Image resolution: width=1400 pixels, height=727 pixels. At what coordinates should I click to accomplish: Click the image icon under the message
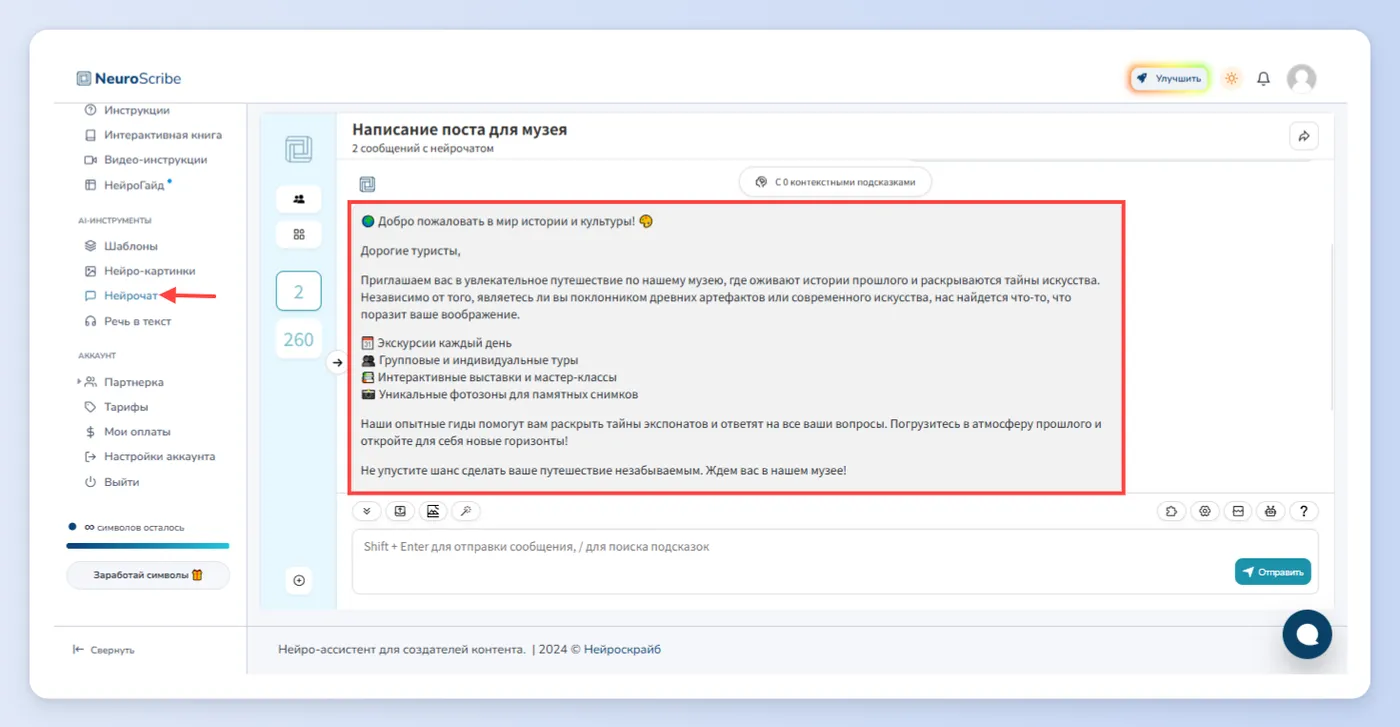coord(433,511)
